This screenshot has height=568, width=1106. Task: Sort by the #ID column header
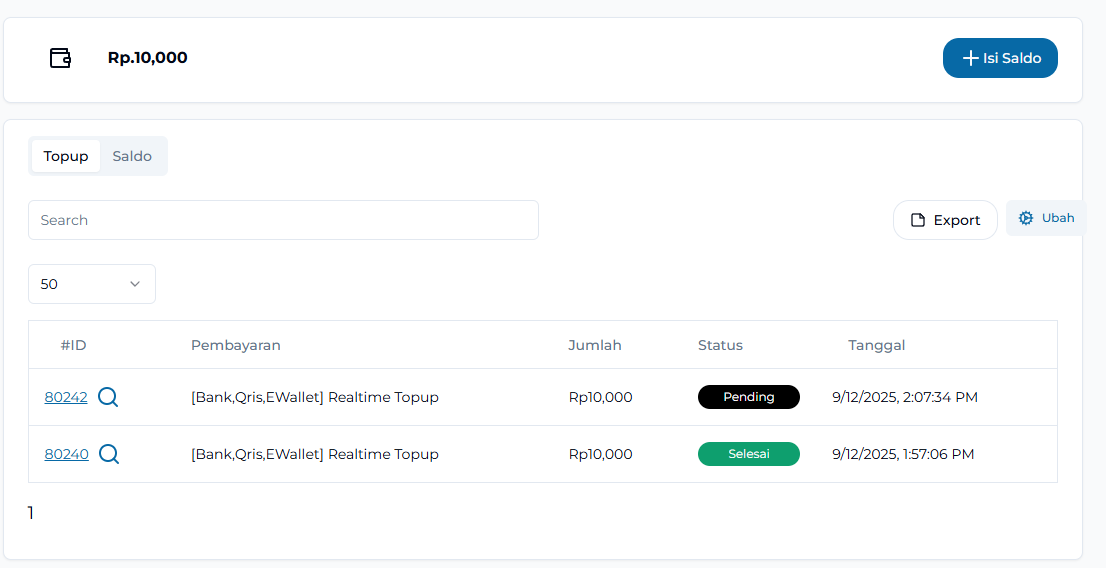tap(74, 345)
